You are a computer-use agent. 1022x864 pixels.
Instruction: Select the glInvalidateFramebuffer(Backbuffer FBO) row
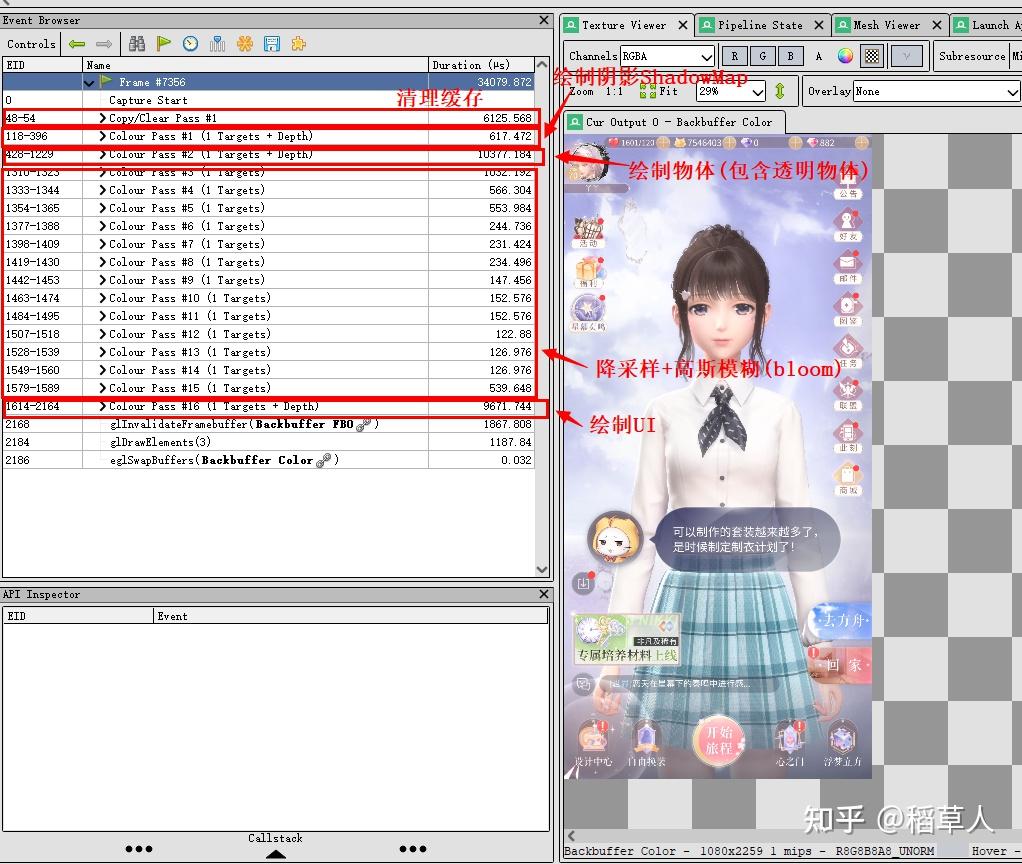click(x=269, y=424)
